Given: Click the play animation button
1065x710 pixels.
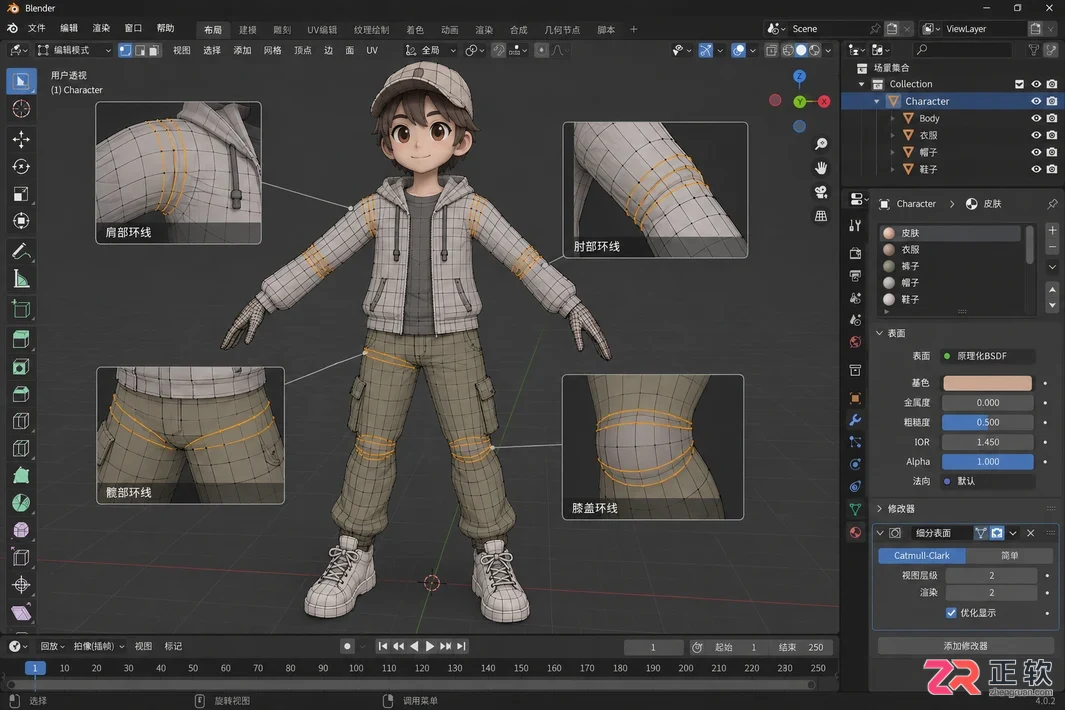Looking at the screenshot, I should coord(430,646).
